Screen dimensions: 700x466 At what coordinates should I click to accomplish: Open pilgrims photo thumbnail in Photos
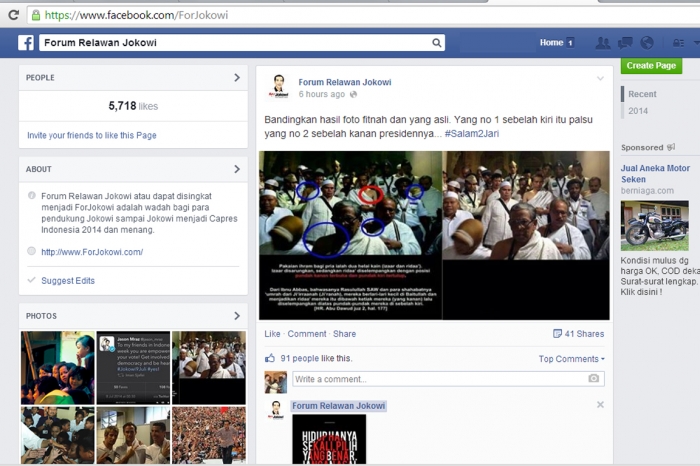click(x=209, y=368)
